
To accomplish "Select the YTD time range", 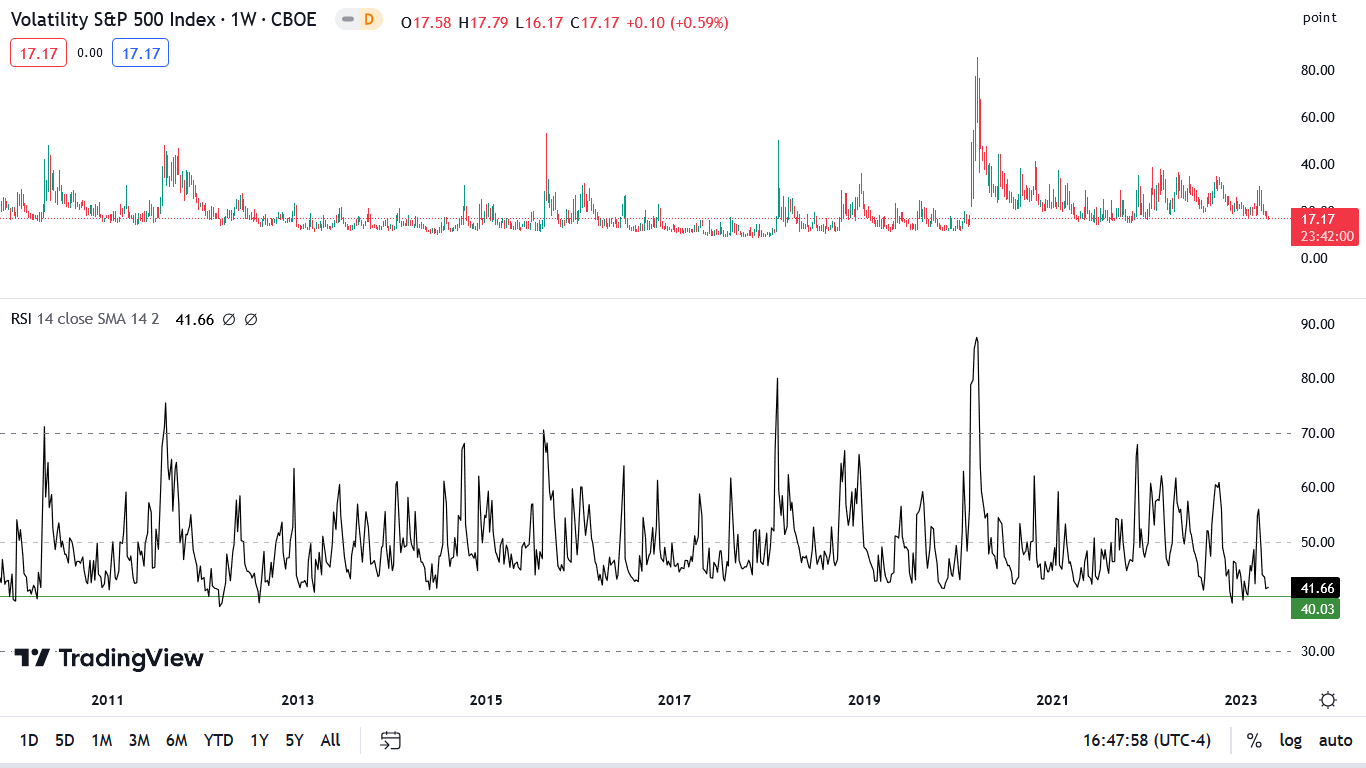I will click(218, 740).
